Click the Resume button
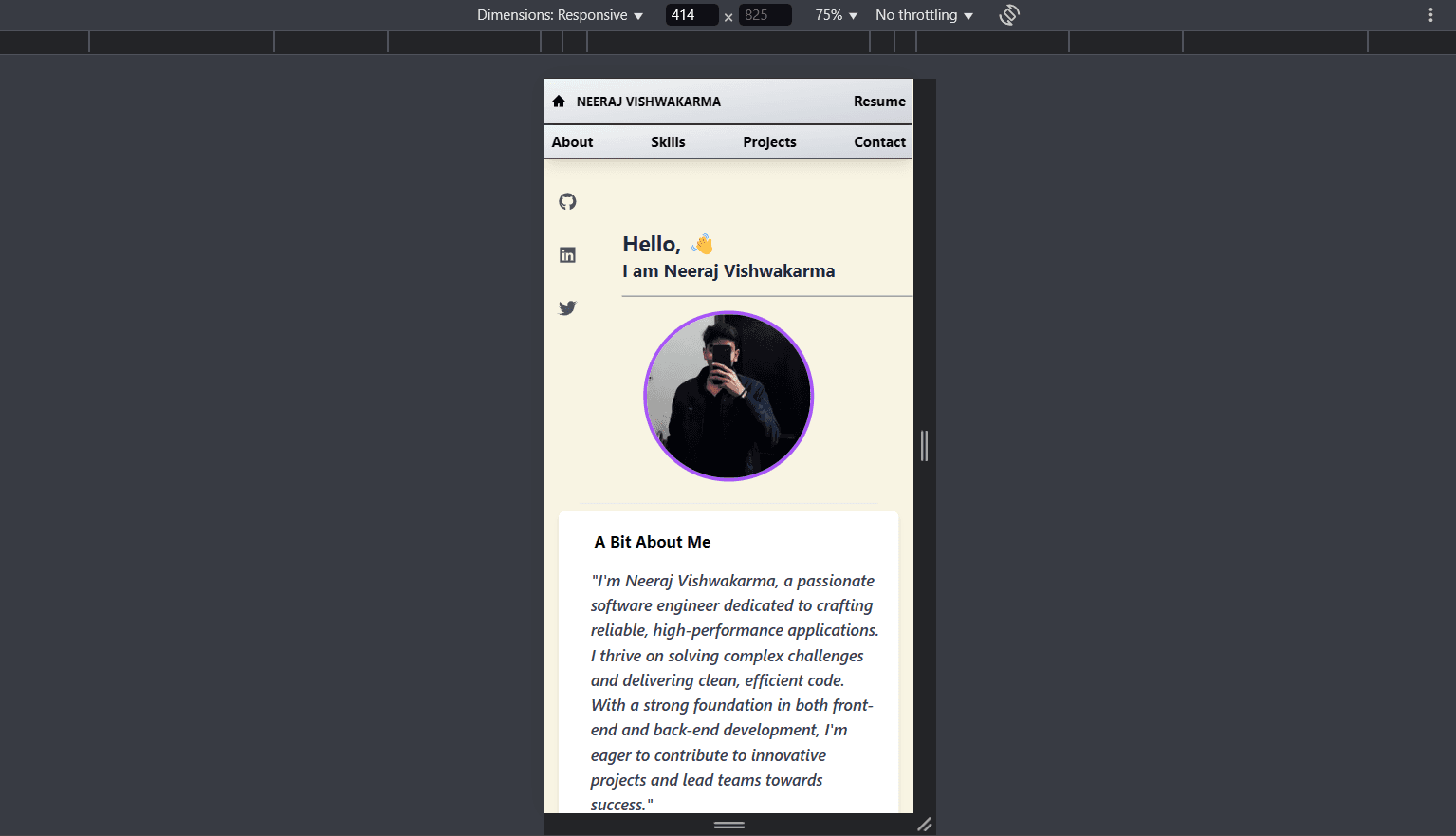This screenshot has height=836, width=1456. click(x=879, y=101)
